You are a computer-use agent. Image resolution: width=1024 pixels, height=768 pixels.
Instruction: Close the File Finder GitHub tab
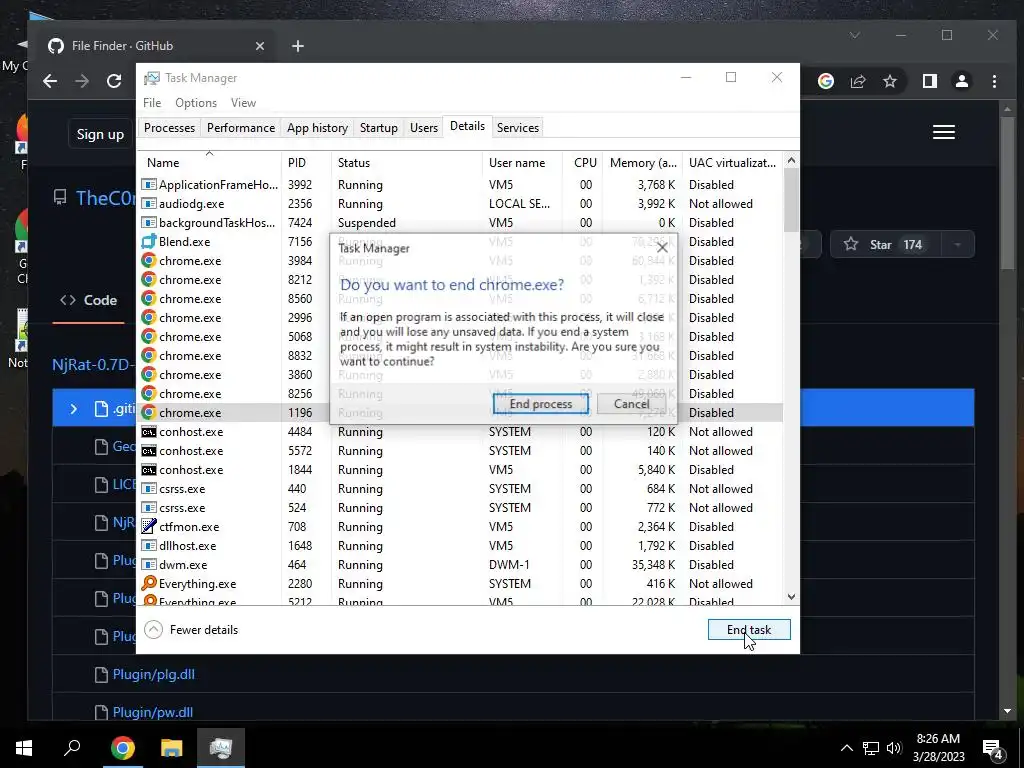[x=260, y=46]
